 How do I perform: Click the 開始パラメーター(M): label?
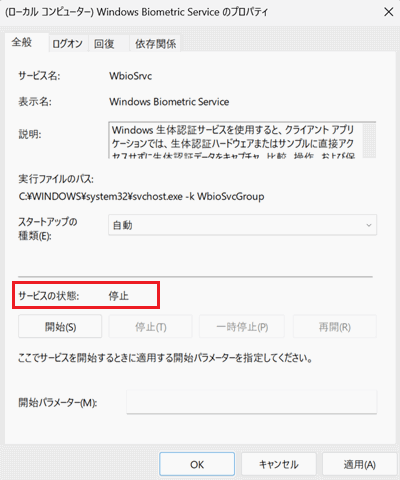pos(58,403)
